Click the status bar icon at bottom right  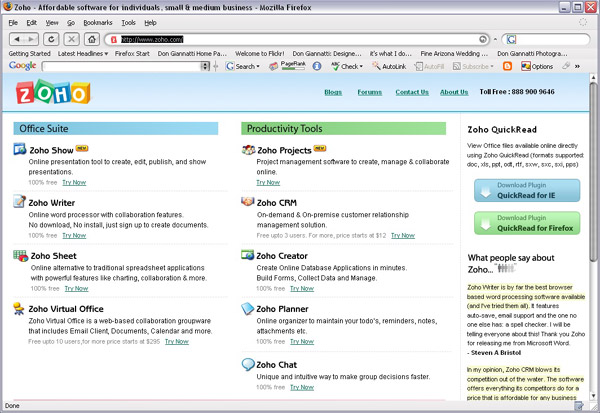(579, 406)
